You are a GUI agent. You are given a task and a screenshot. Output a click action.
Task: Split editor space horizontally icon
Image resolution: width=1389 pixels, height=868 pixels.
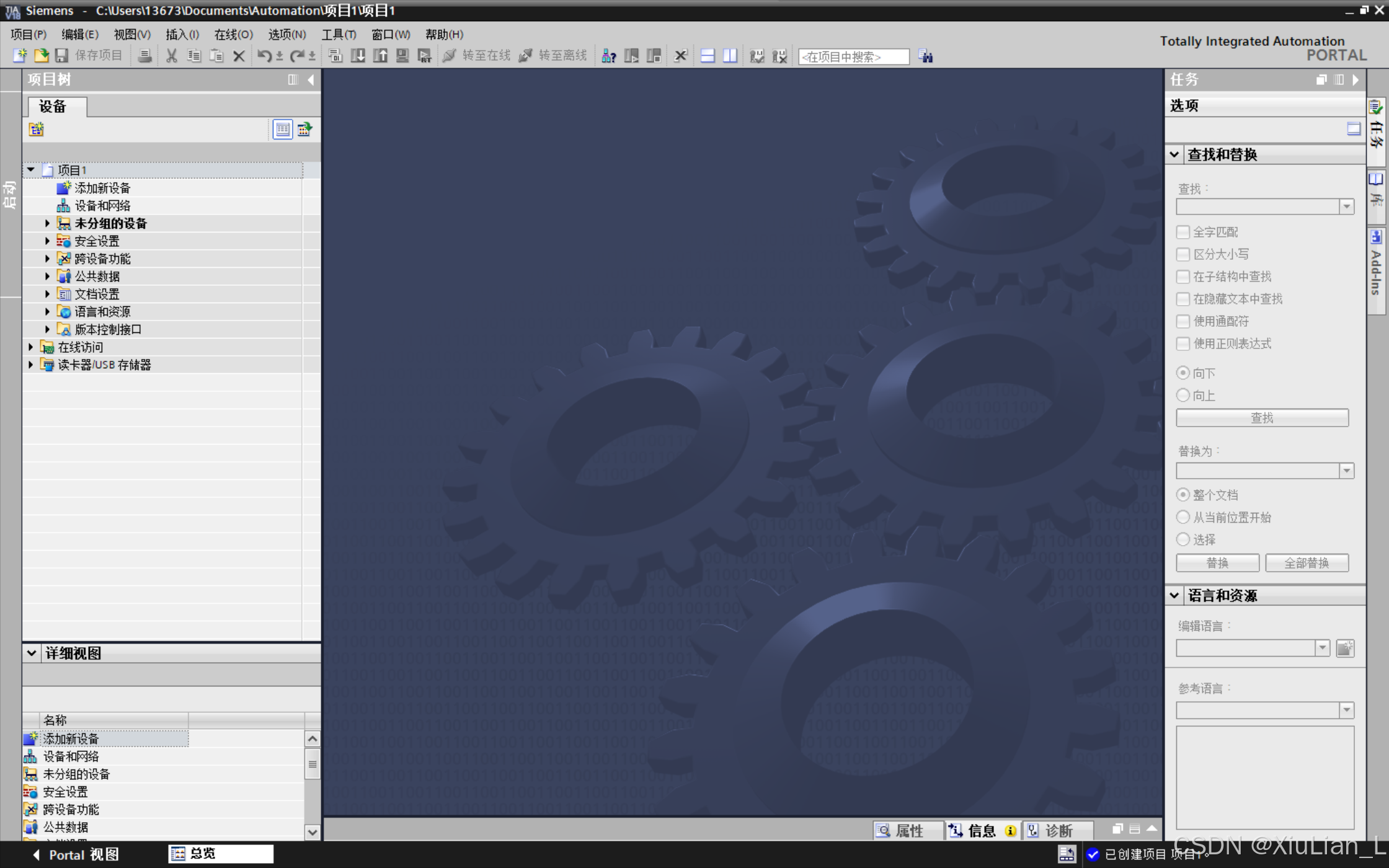pyautogui.click(x=708, y=56)
